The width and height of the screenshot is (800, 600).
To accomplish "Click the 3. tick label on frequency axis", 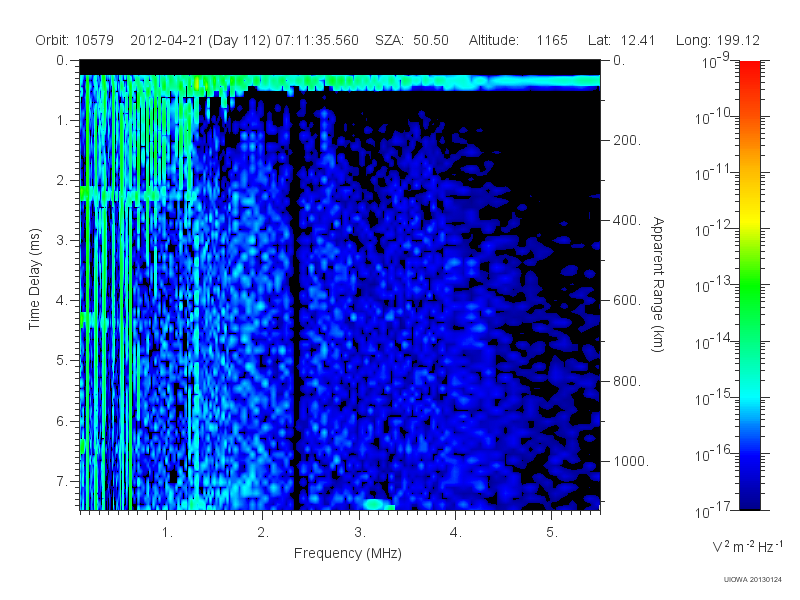I will pyautogui.click(x=360, y=533).
